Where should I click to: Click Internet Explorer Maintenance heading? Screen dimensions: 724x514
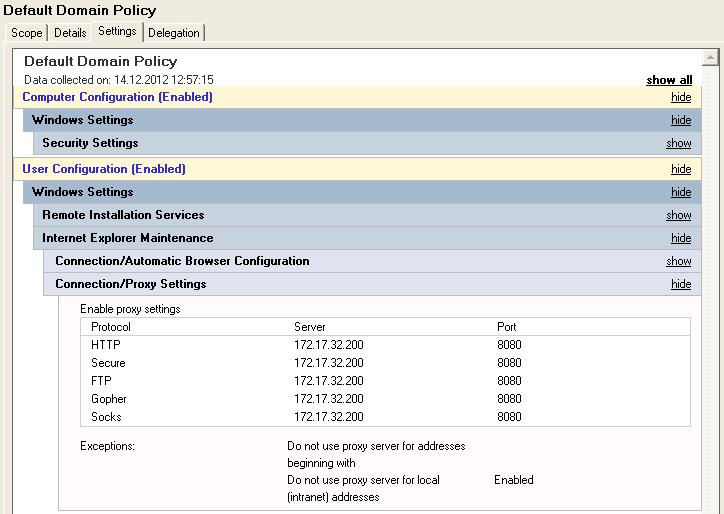127,238
